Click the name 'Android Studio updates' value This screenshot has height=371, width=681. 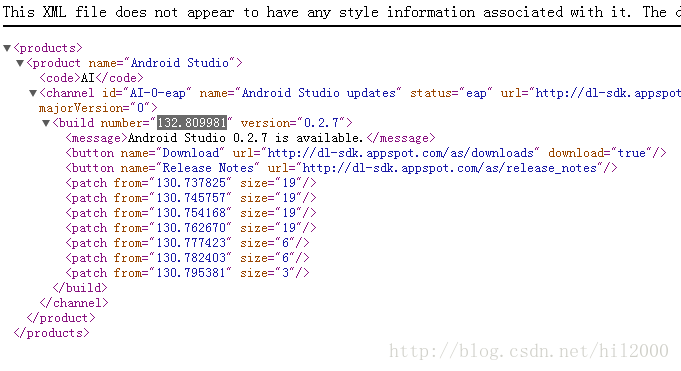tap(319, 93)
